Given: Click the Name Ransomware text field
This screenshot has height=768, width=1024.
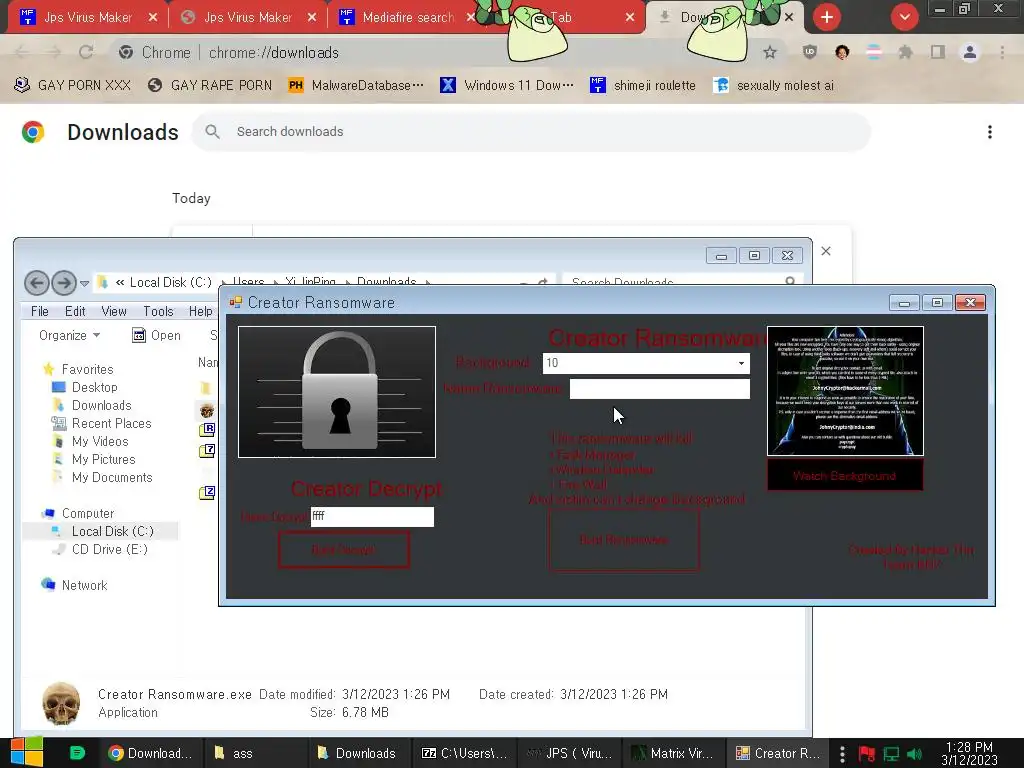Looking at the screenshot, I should tap(660, 389).
